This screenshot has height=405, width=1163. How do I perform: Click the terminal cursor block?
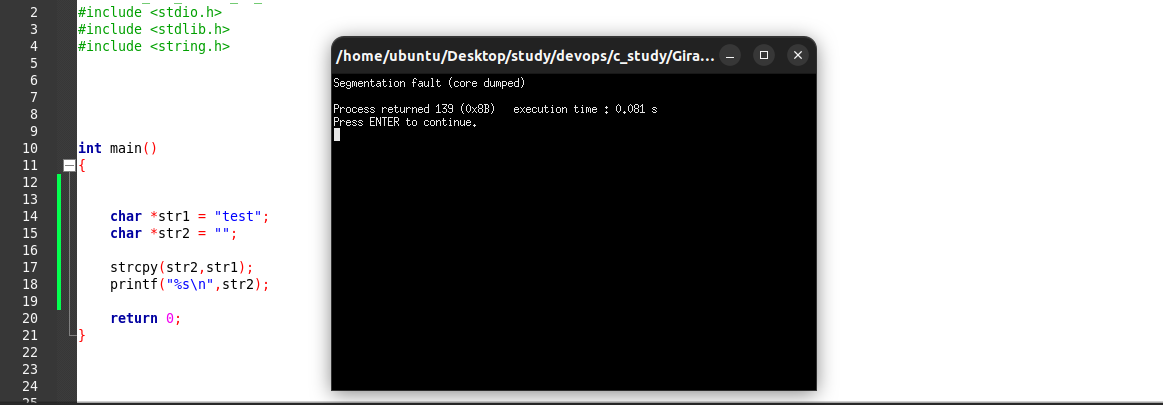pyautogui.click(x=337, y=135)
